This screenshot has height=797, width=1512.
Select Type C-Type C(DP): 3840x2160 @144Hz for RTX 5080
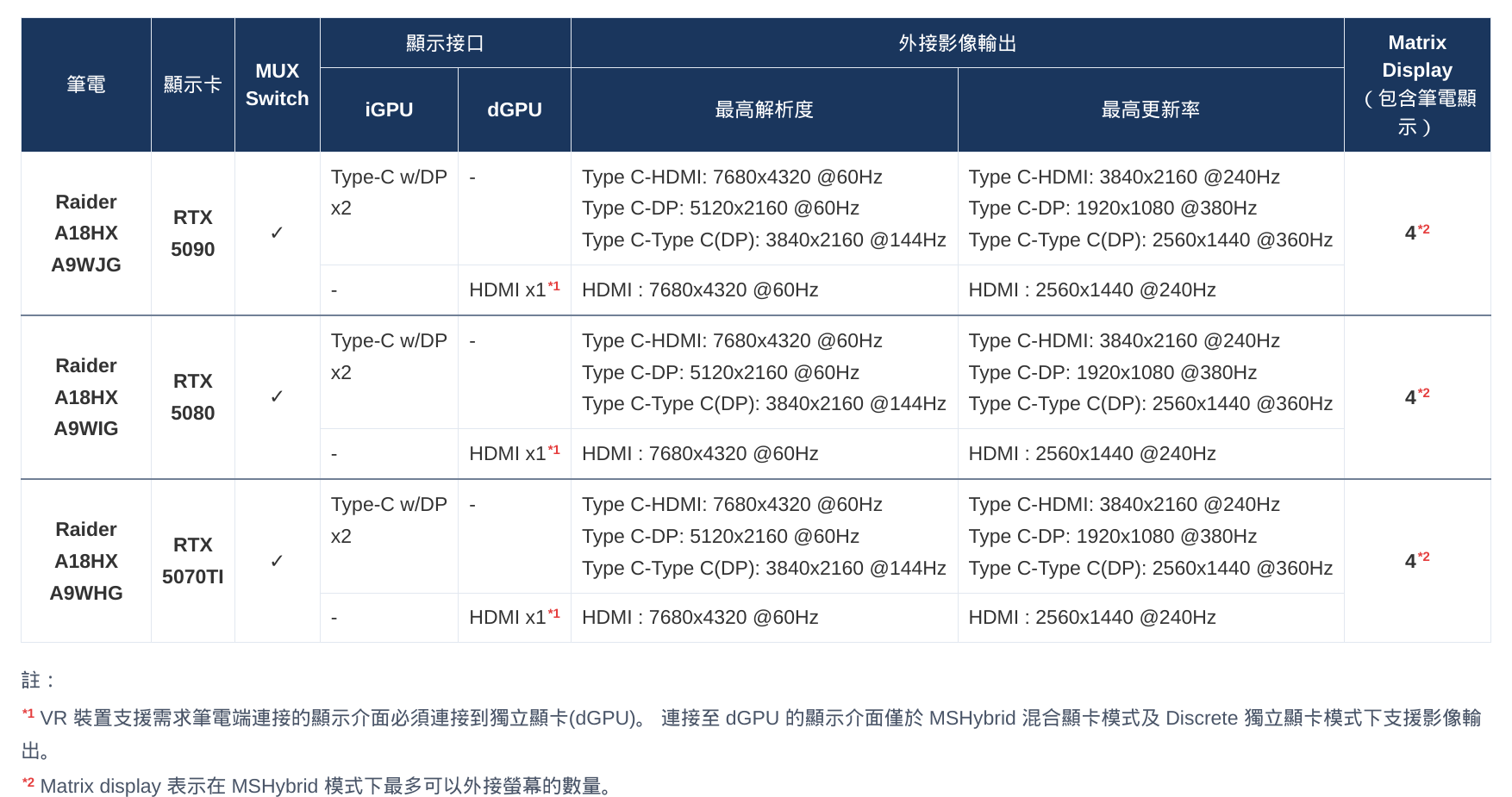coord(764,403)
